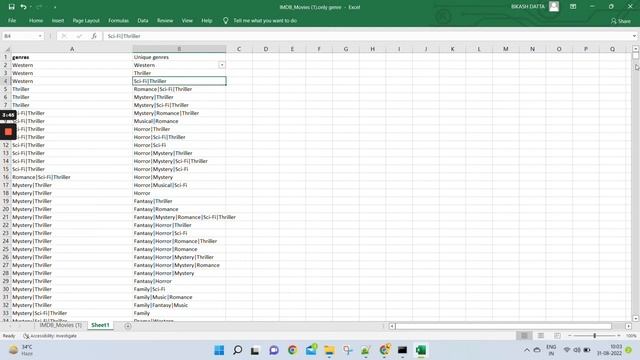Switch to the Insert ribbon tab

click(58, 20)
